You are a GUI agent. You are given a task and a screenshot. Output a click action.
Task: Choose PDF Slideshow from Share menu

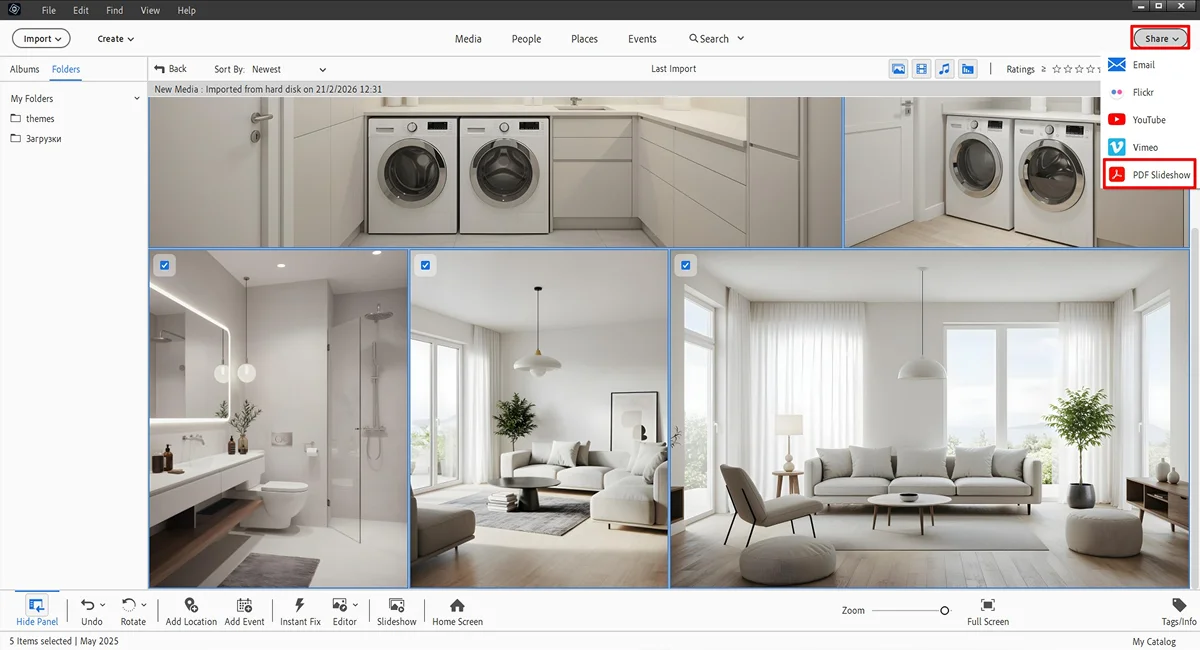(1161, 175)
